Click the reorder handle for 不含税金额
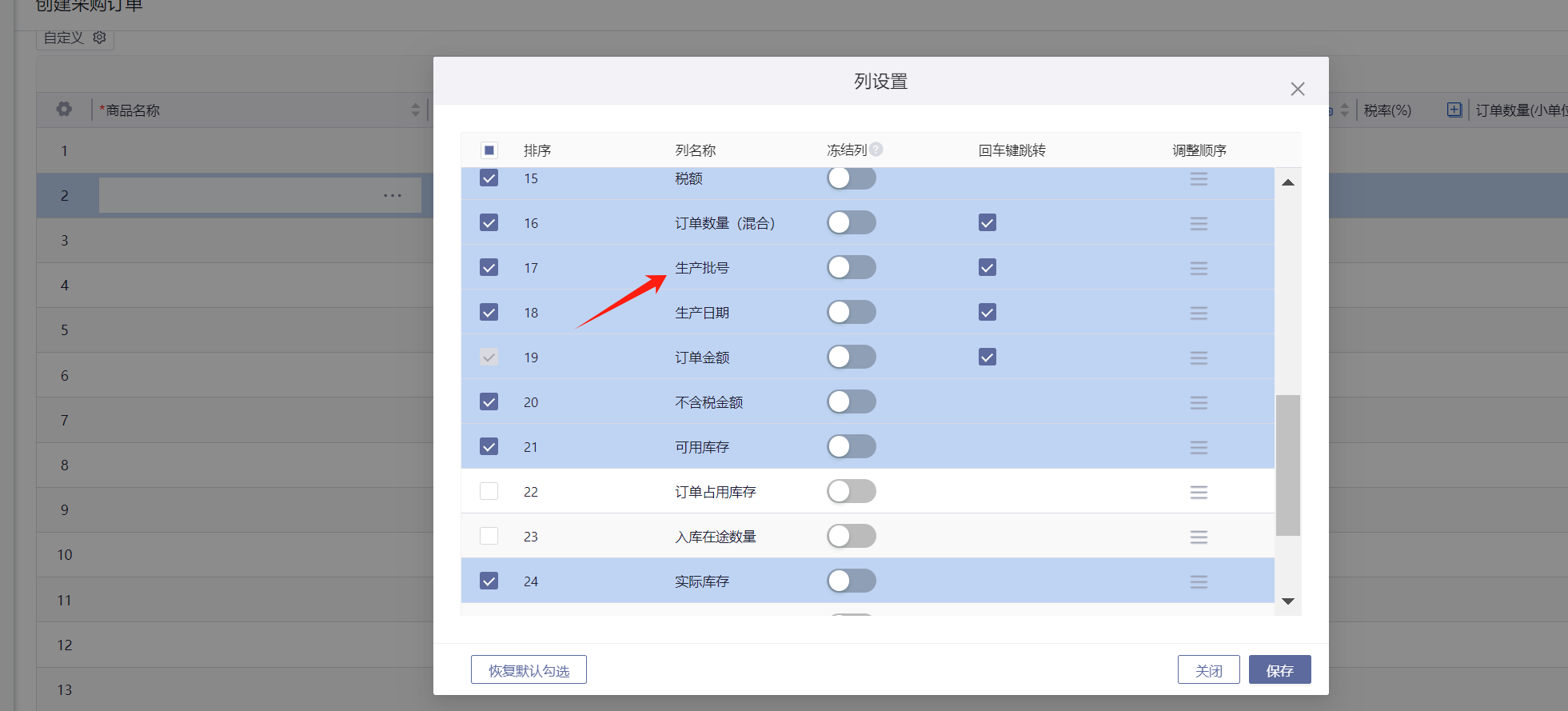Viewport: 1568px width, 711px height. coord(1199,403)
